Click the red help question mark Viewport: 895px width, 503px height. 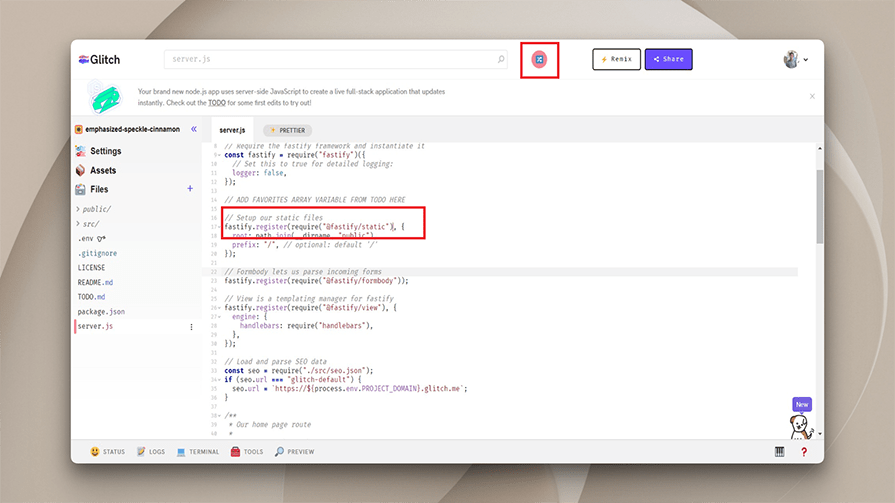point(804,452)
